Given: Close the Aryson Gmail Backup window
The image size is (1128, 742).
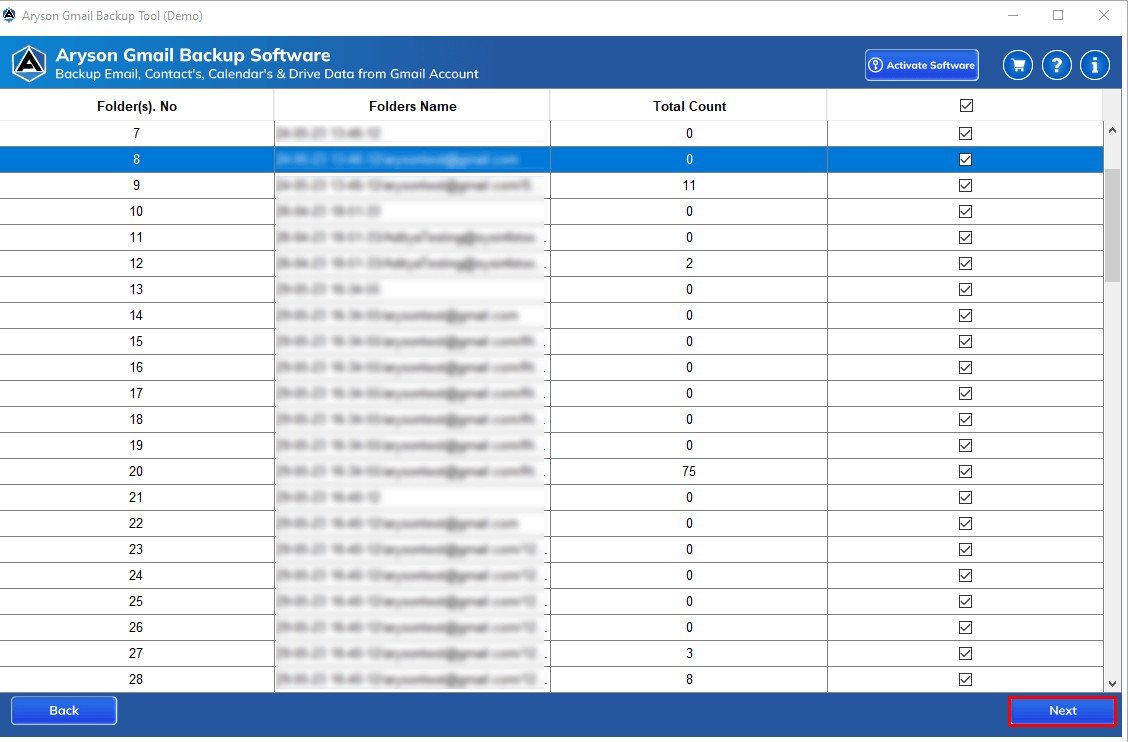Looking at the screenshot, I should point(1104,15).
